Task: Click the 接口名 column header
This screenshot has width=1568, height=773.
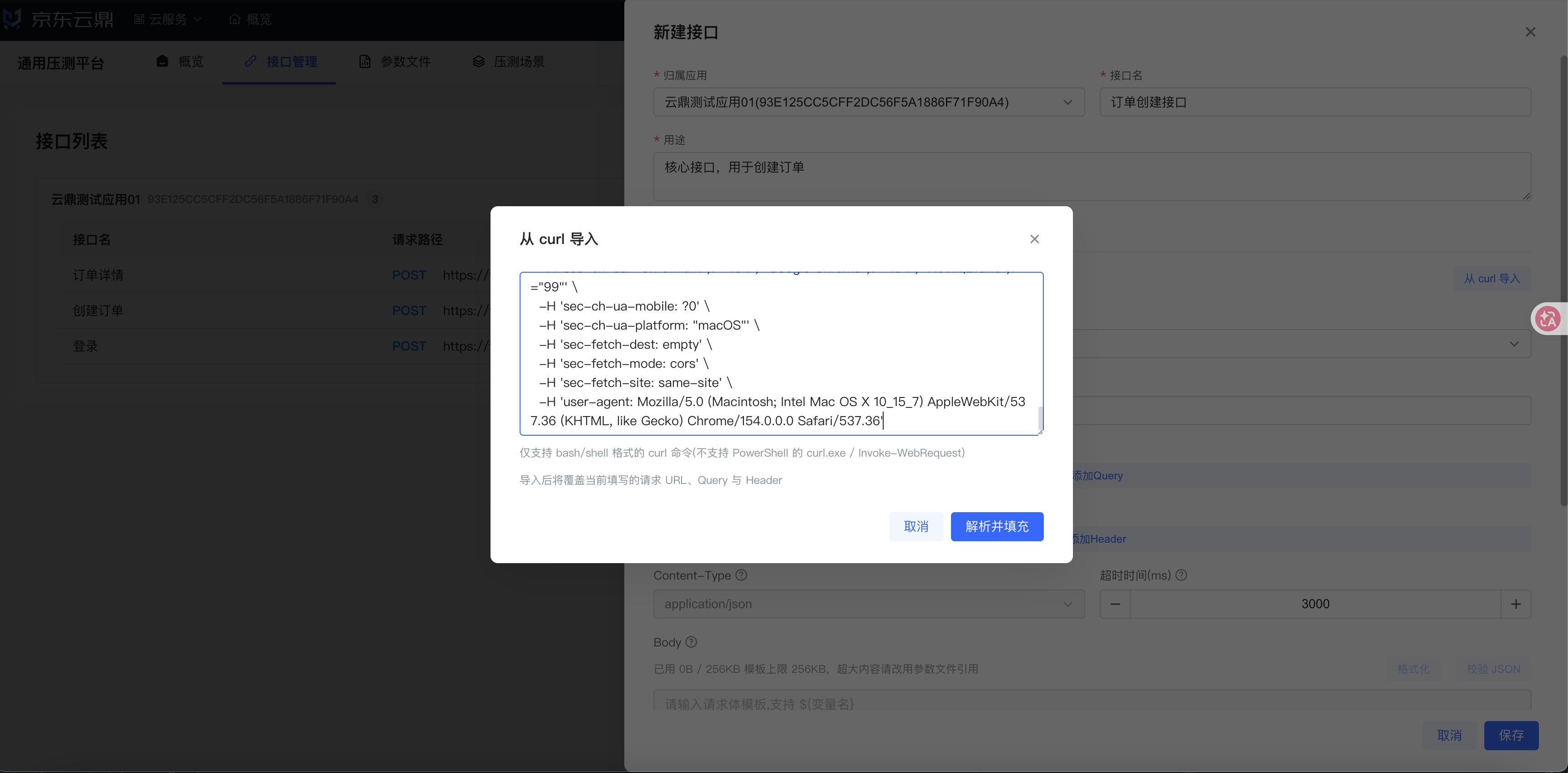Action: [x=92, y=240]
